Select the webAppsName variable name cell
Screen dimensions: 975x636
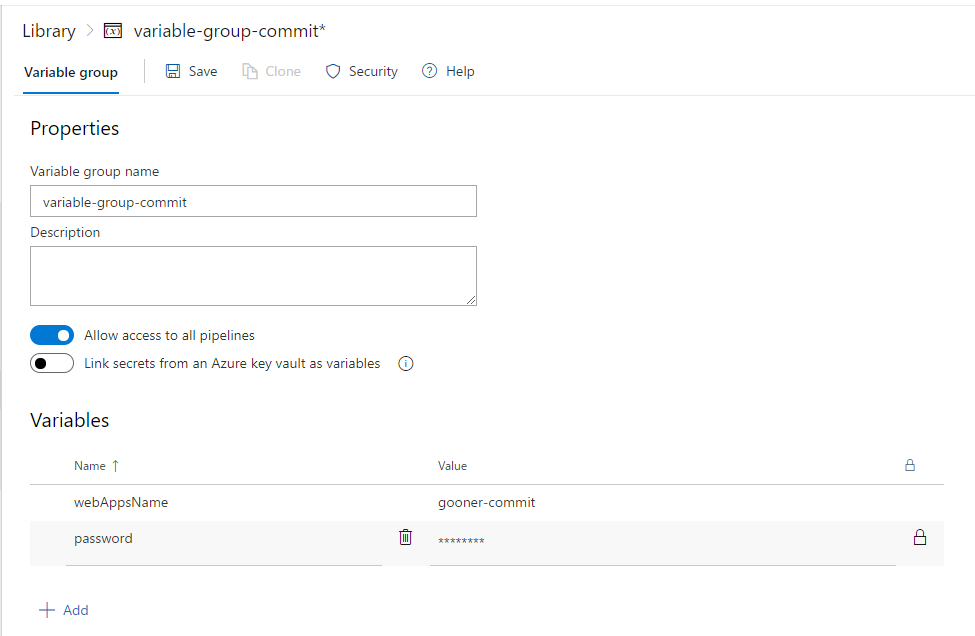121,503
